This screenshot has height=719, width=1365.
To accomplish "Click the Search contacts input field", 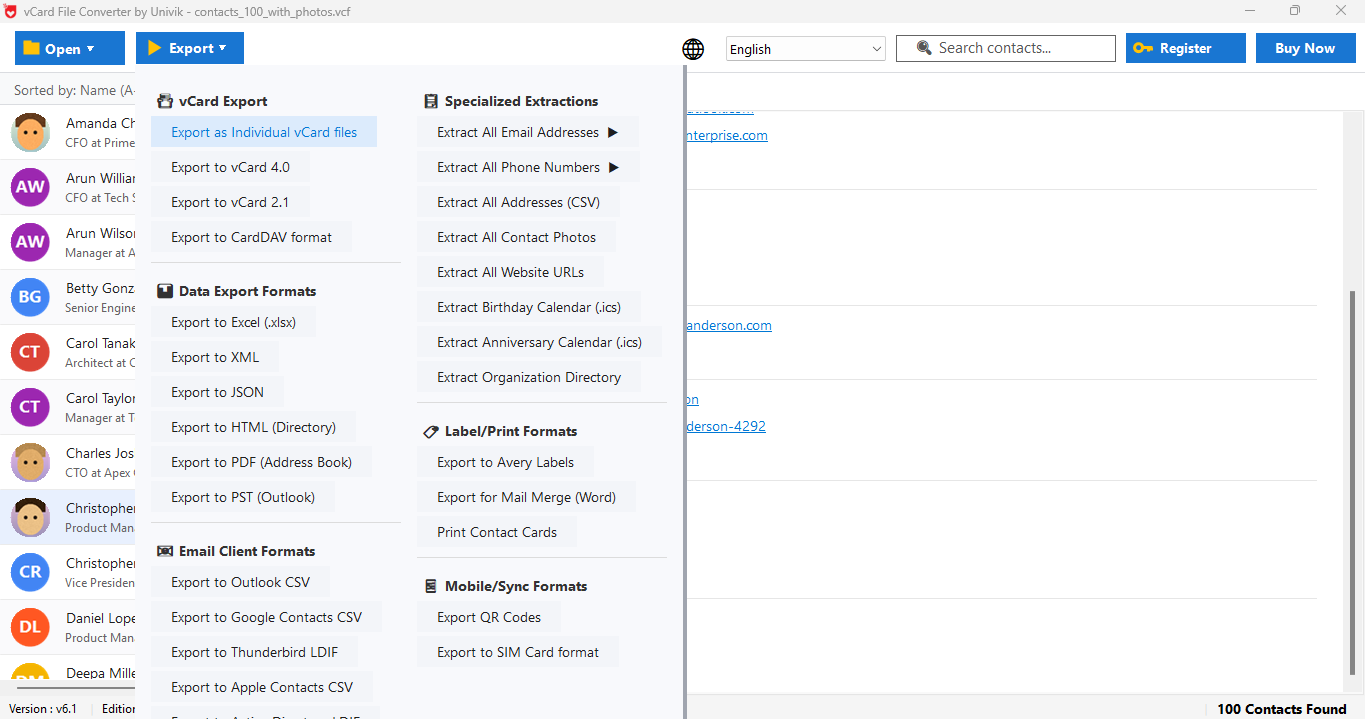I will 1010,47.
